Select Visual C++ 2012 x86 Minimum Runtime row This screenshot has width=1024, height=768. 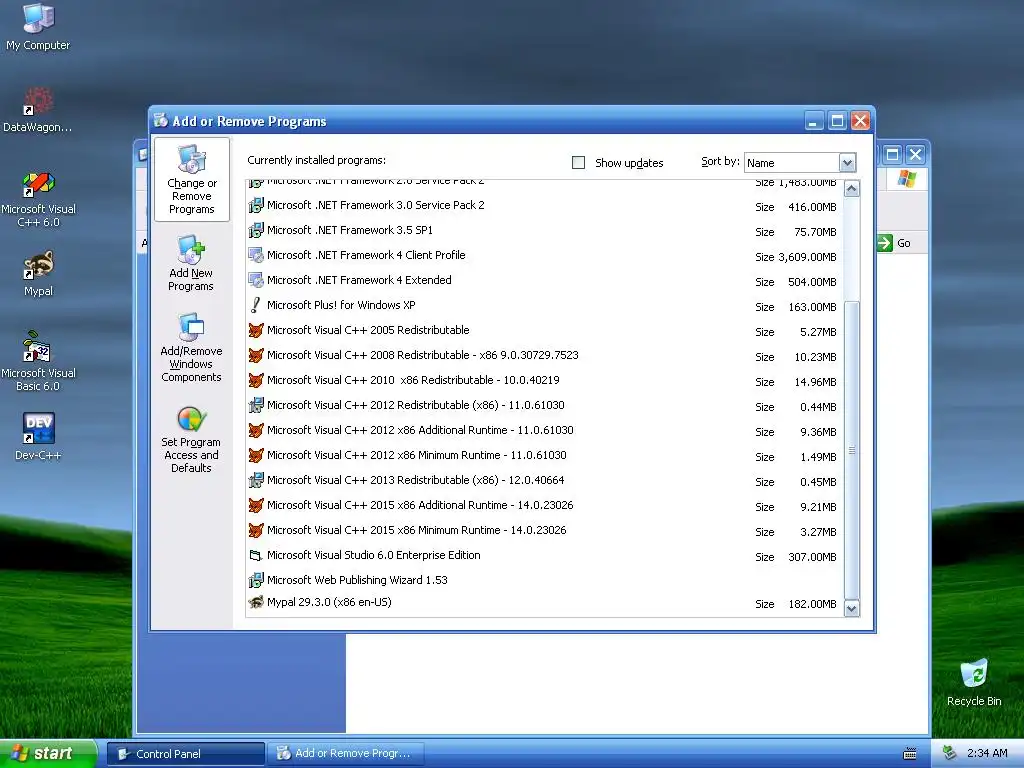(x=545, y=456)
